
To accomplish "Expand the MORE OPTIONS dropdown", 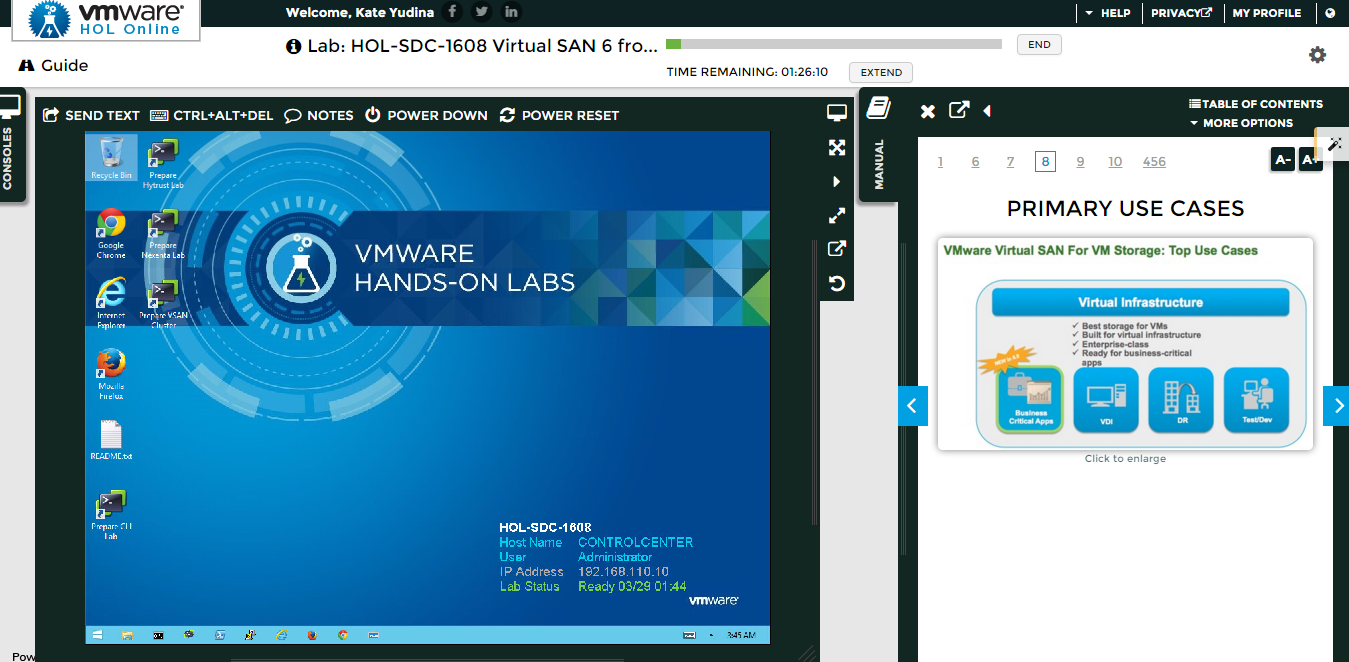I will point(1241,123).
